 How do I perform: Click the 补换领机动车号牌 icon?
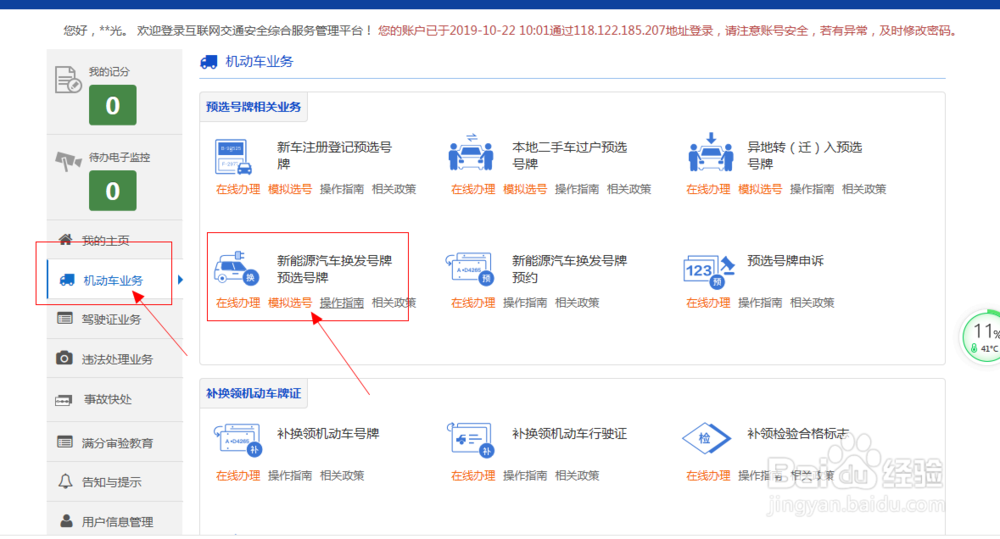(237, 439)
